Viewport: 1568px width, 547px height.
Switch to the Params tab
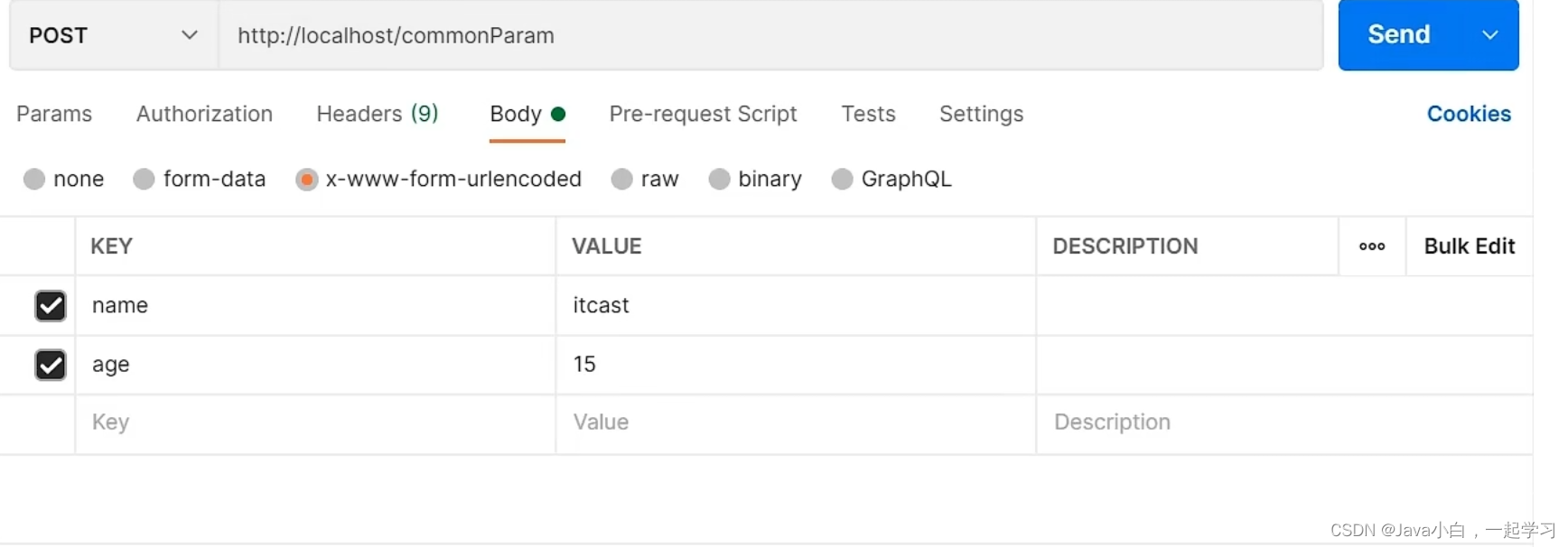54,114
